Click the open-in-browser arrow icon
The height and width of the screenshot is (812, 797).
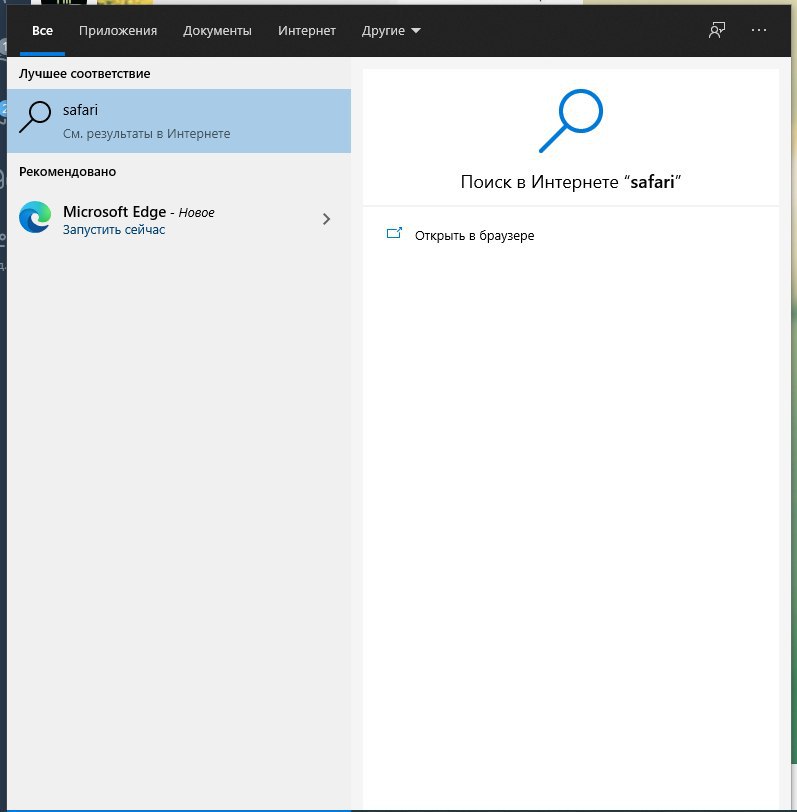(x=395, y=233)
